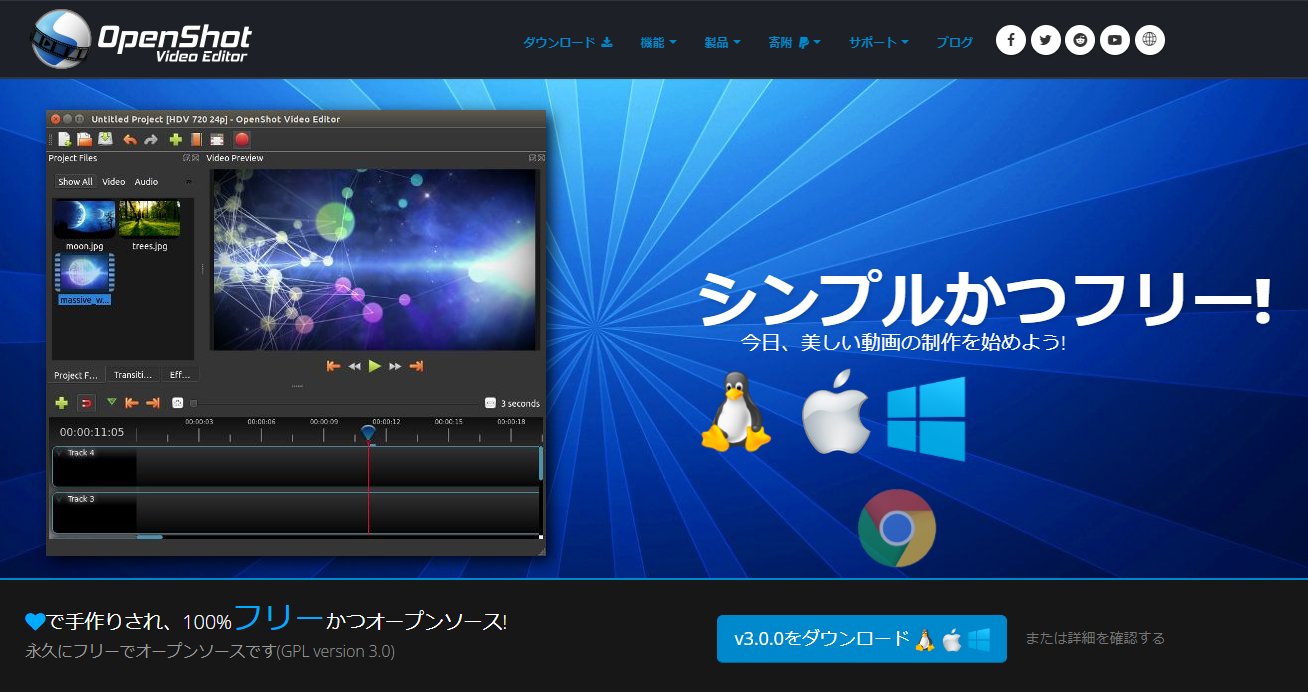Jump to End in preview controls

(416, 366)
